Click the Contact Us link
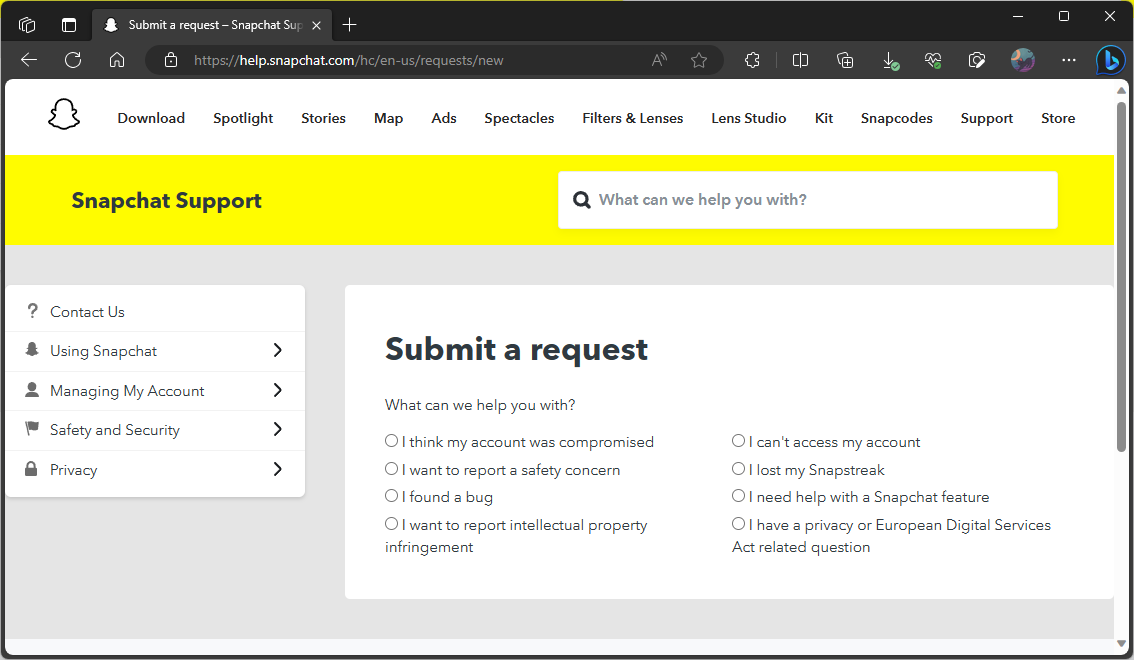The width and height of the screenshot is (1134, 660). [x=87, y=312]
